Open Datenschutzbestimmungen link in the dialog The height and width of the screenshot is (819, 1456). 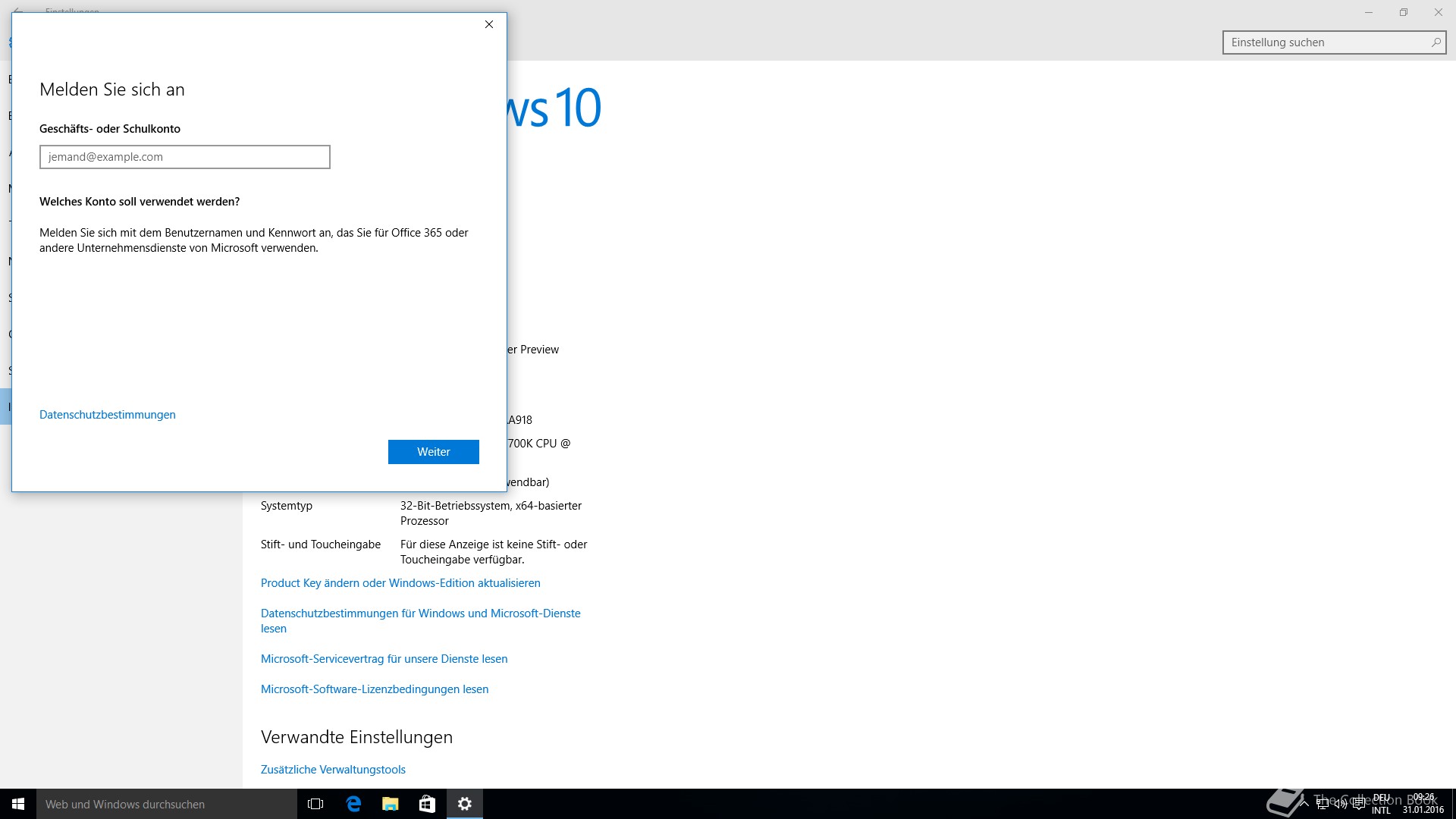tap(108, 415)
